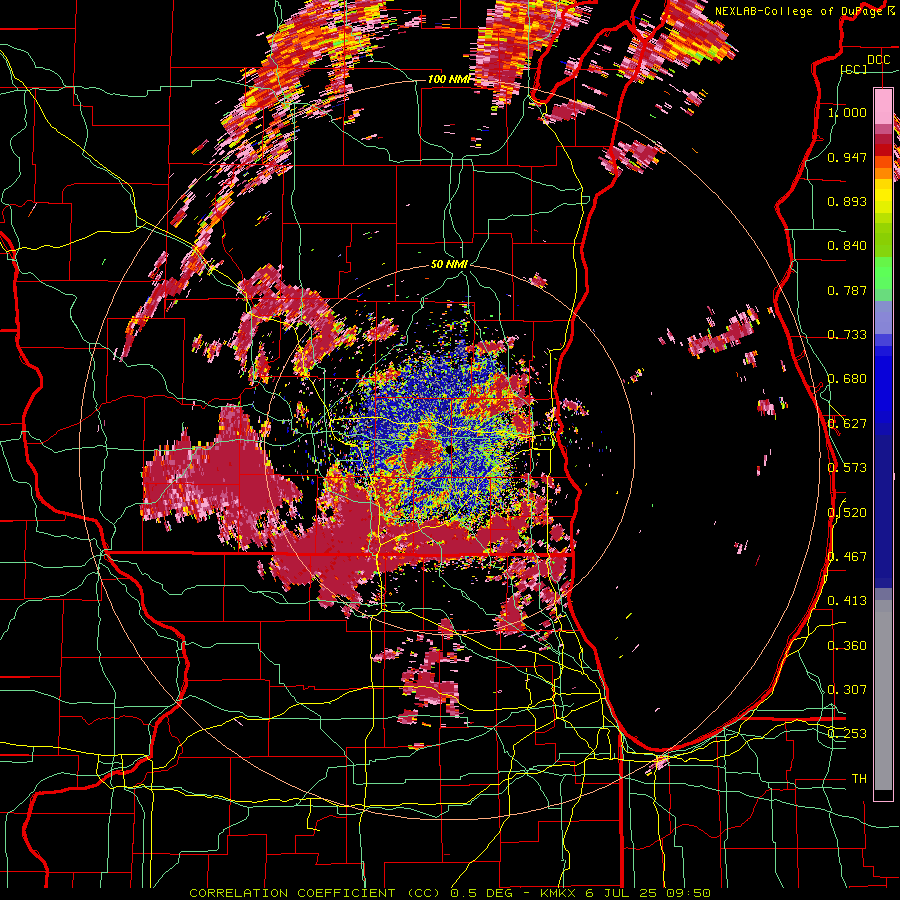This screenshot has height=900, width=900.
Task: Click the 0.627 legend value
Action: pos(847,424)
